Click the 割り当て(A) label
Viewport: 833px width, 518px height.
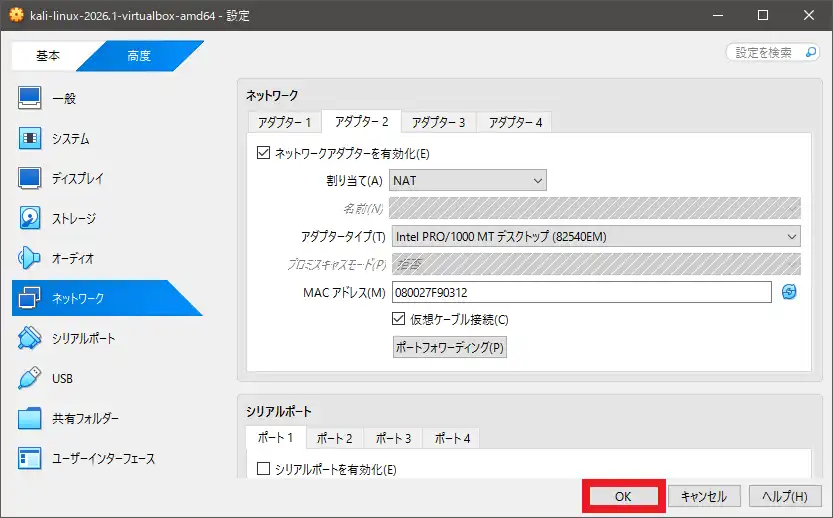pyautogui.click(x=354, y=181)
